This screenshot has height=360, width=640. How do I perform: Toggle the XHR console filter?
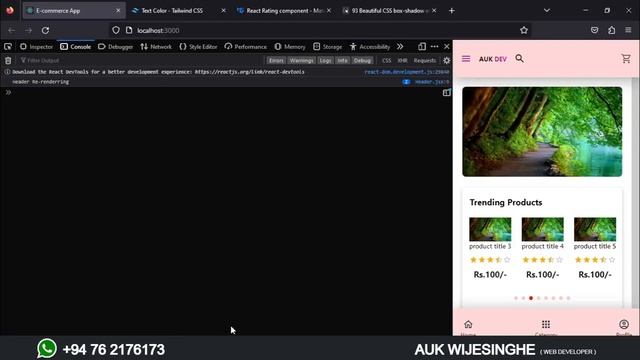point(402,60)
